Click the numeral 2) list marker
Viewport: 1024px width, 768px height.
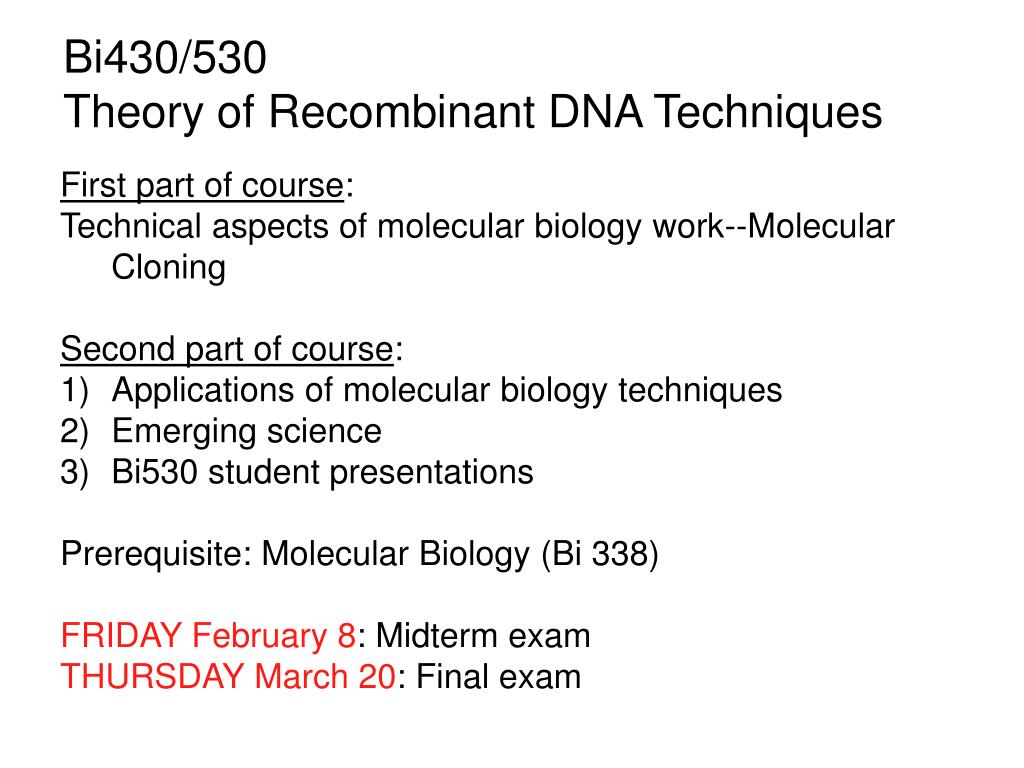click(74, 432)
